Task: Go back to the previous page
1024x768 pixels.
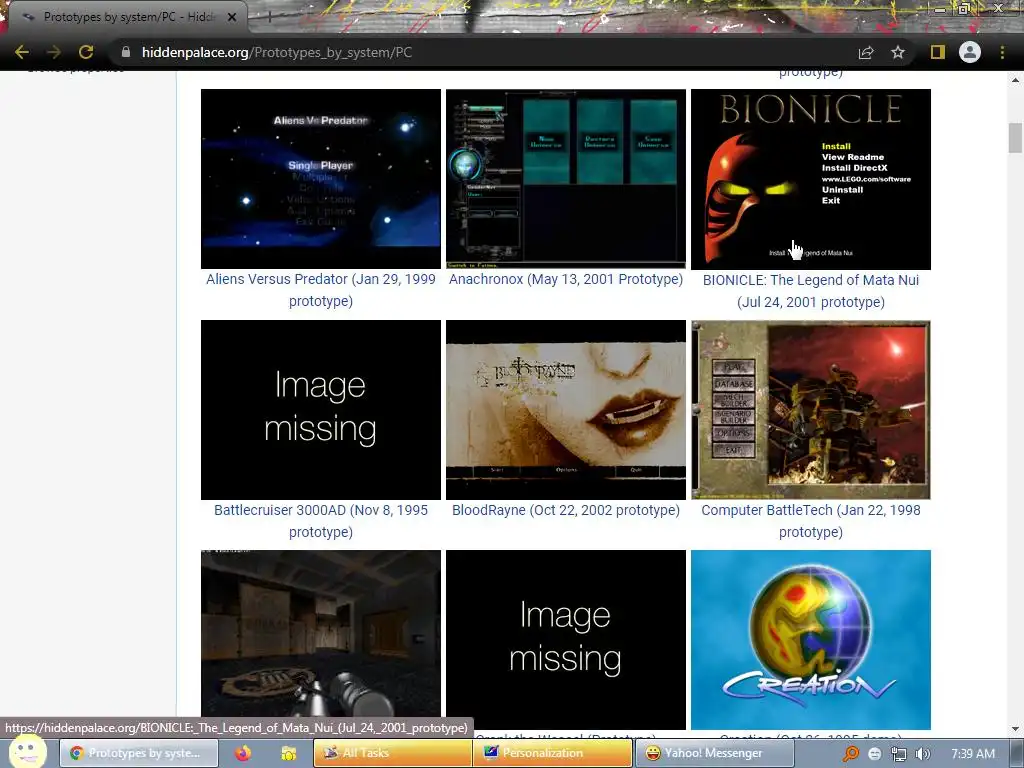Action: point(22,52)
